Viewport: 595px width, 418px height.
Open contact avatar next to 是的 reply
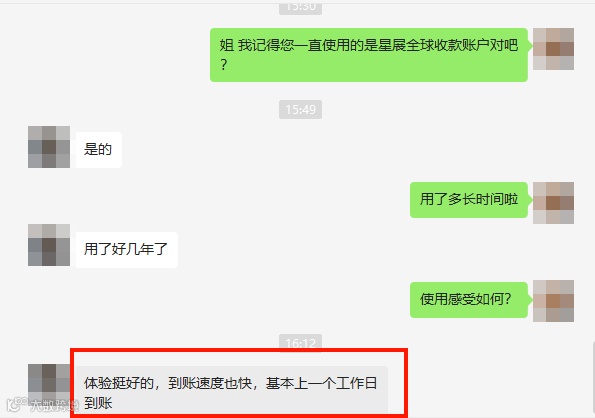(x=49, y=147)
